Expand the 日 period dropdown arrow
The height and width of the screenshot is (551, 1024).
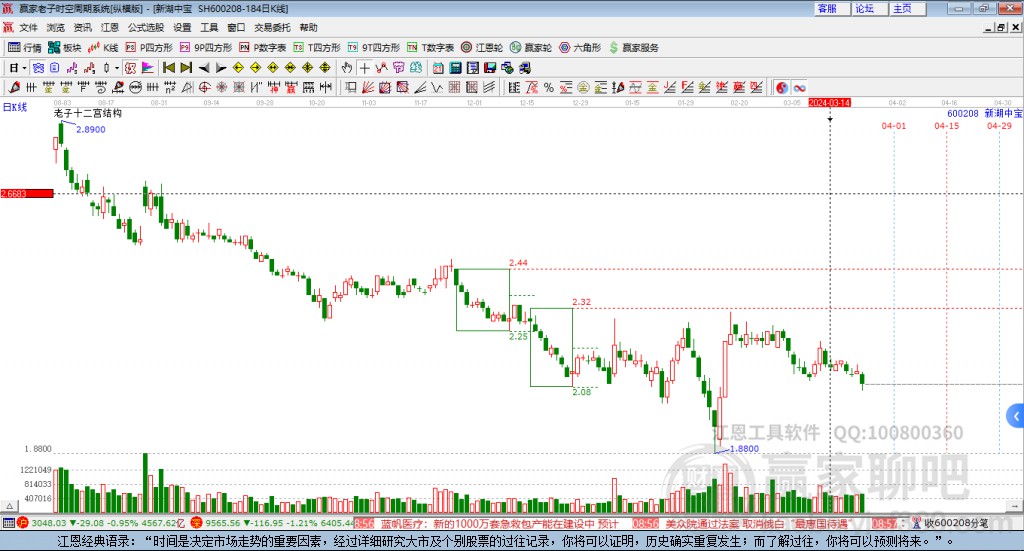tap(24, 67)
